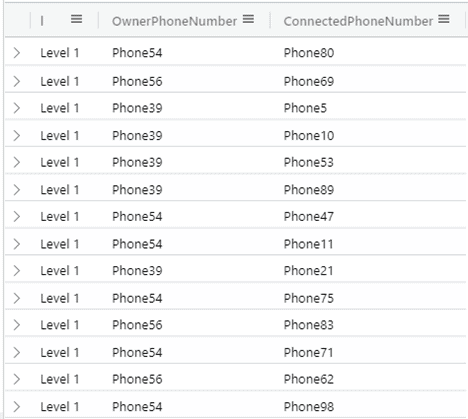The height and width of the screenshot is (419, 468).
Task: Expand the row connected to Phone62
Action: tap(17, 379)
